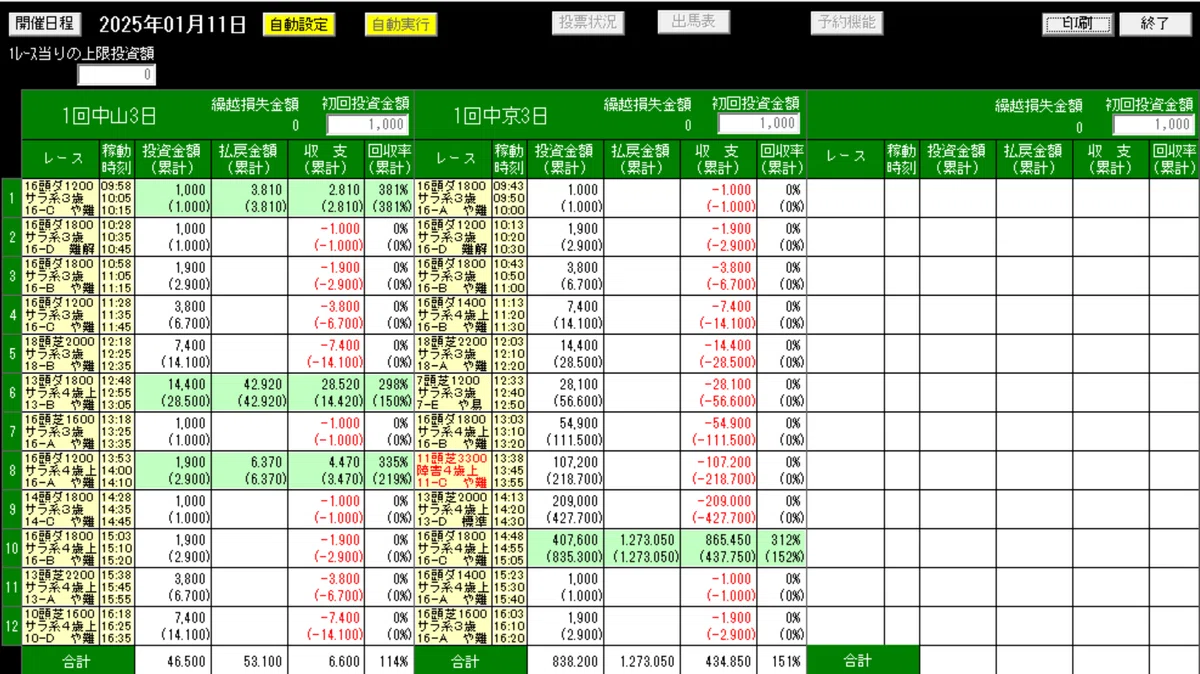Click payout cell 42,920 in 中山 race 6

click(x=250, y=392)
